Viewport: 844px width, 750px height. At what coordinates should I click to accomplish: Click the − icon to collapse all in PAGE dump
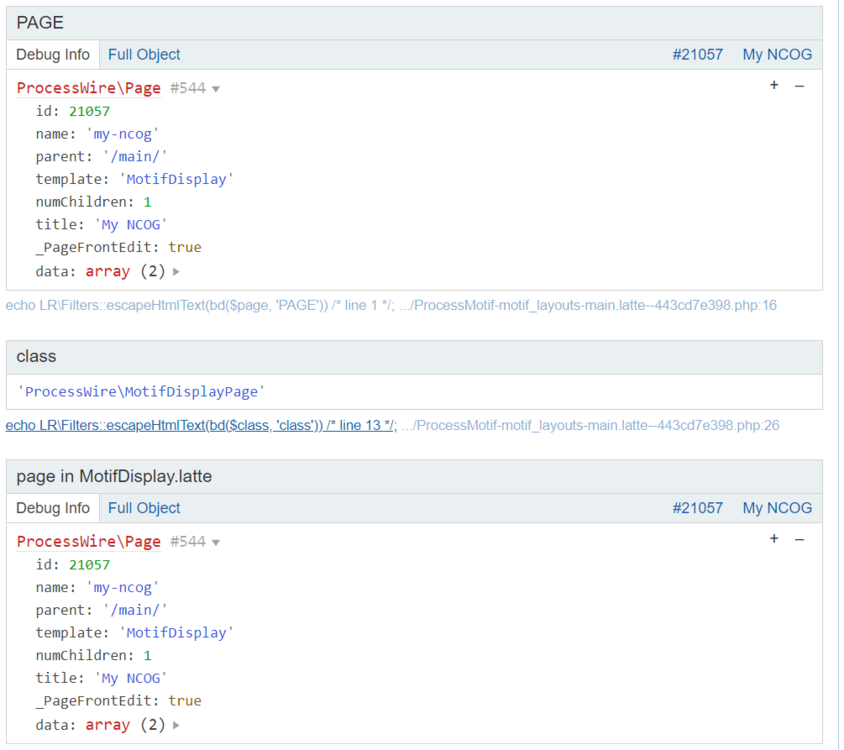tap(797, 85)
